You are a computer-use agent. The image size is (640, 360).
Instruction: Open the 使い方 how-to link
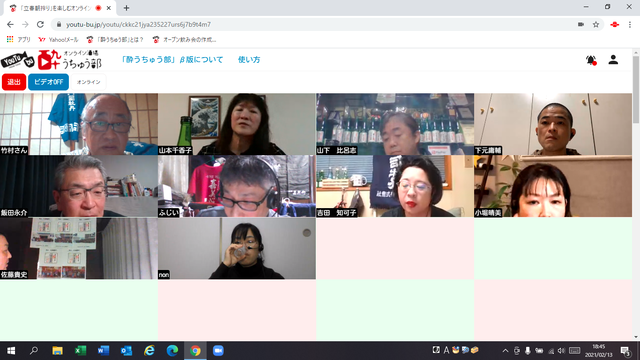pos(249,60)
